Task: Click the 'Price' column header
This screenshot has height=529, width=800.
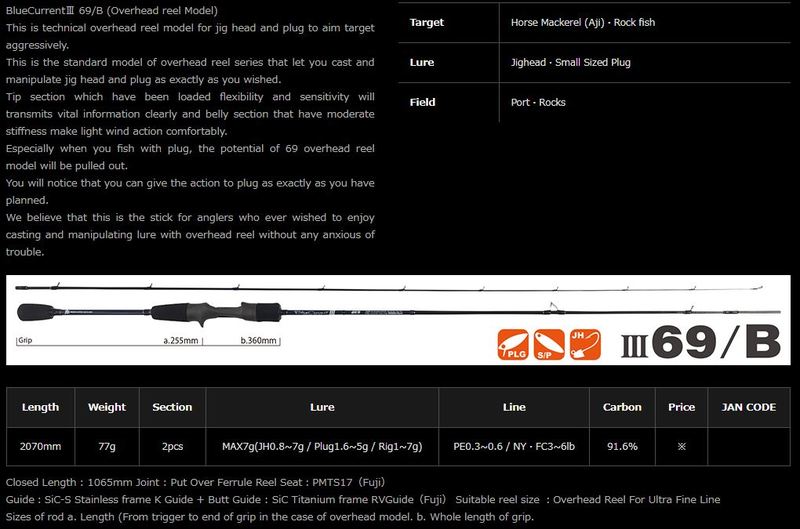Action: click(681, 407)
